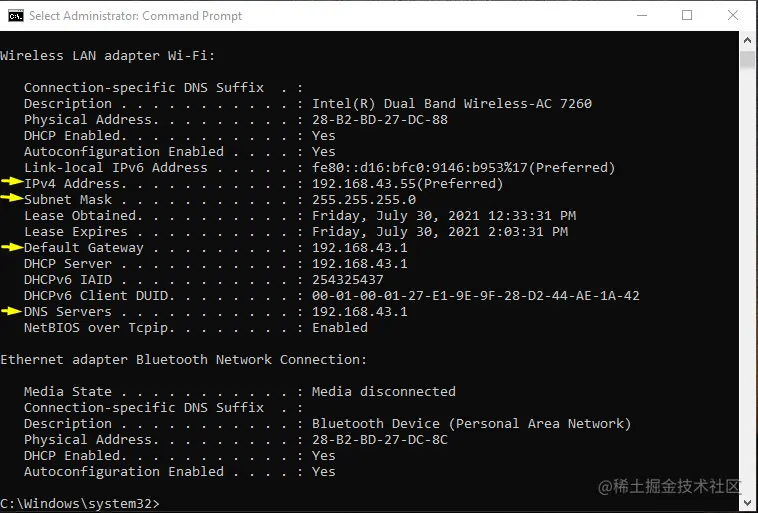Viewport: 758px width, 513px height.
Task: Click the 'DHCP Server' label
Action: coord(68,264)
